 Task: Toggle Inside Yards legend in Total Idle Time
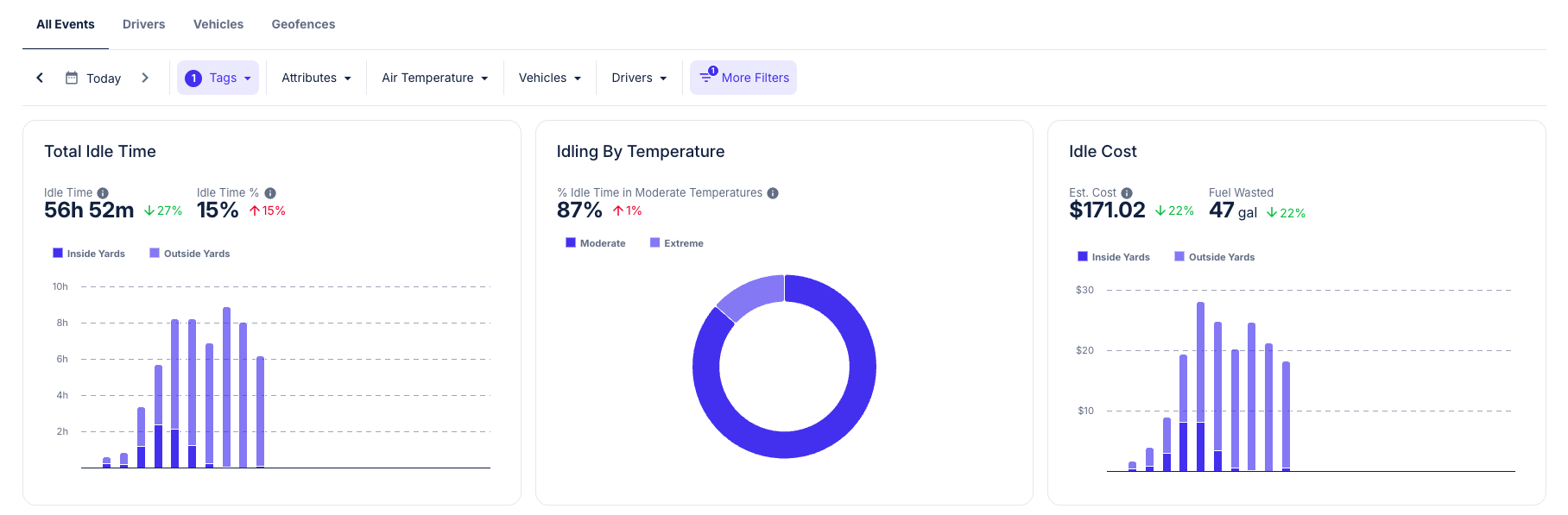(88, 253)
